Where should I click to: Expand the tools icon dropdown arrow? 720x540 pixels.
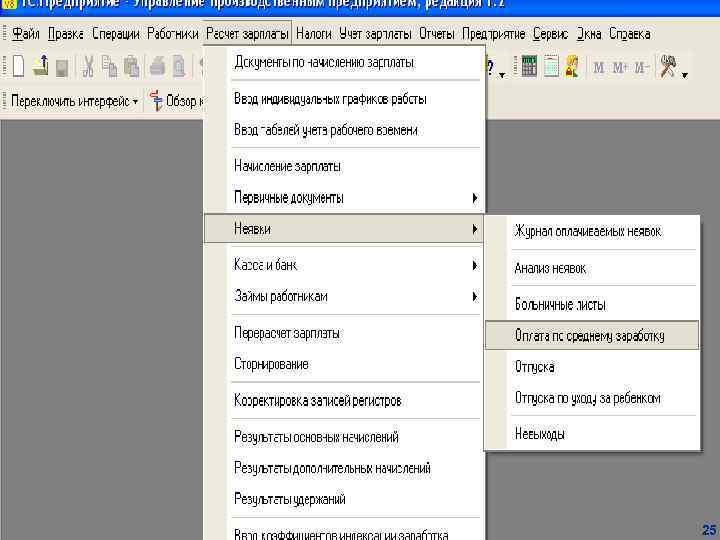coord(685,75)
